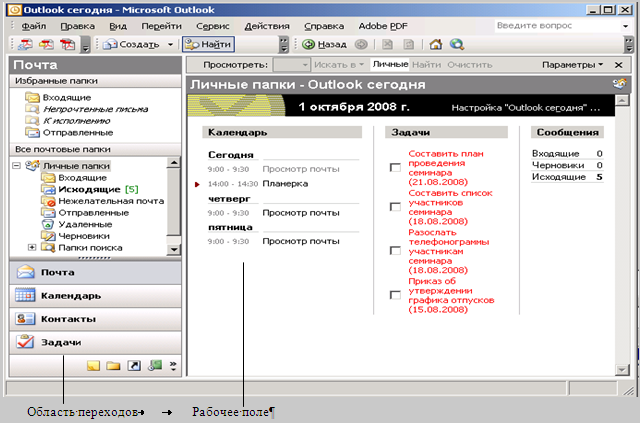Click the third Adobe PDF folder convert icon
Image resolution: width=640 pixels, height=423 pixels.
click(67, 44)
